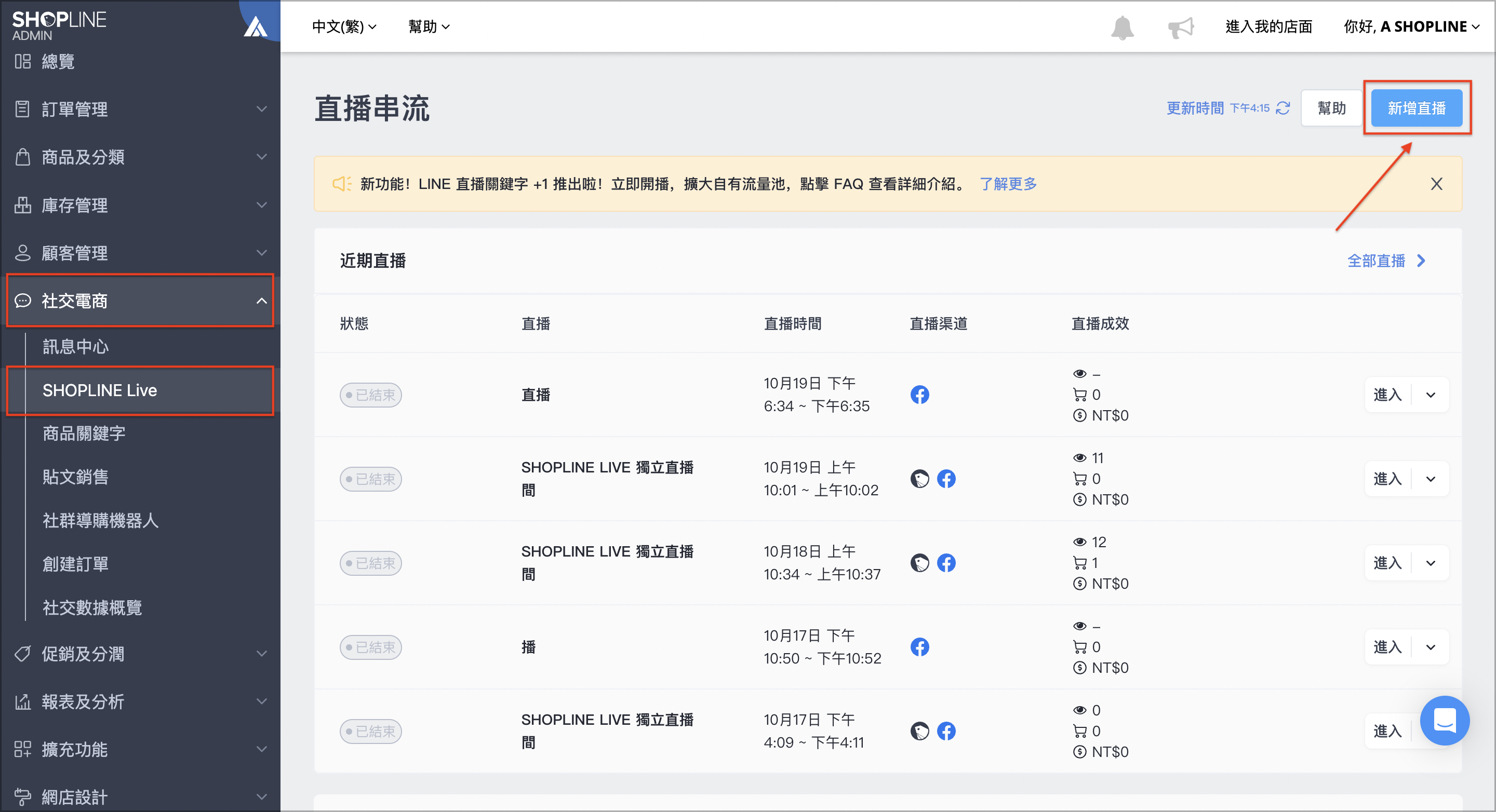Click Facebook icon in 10月18日 row
The image size is (1496, 812).
pyautogui.click(x=946, y=563)
